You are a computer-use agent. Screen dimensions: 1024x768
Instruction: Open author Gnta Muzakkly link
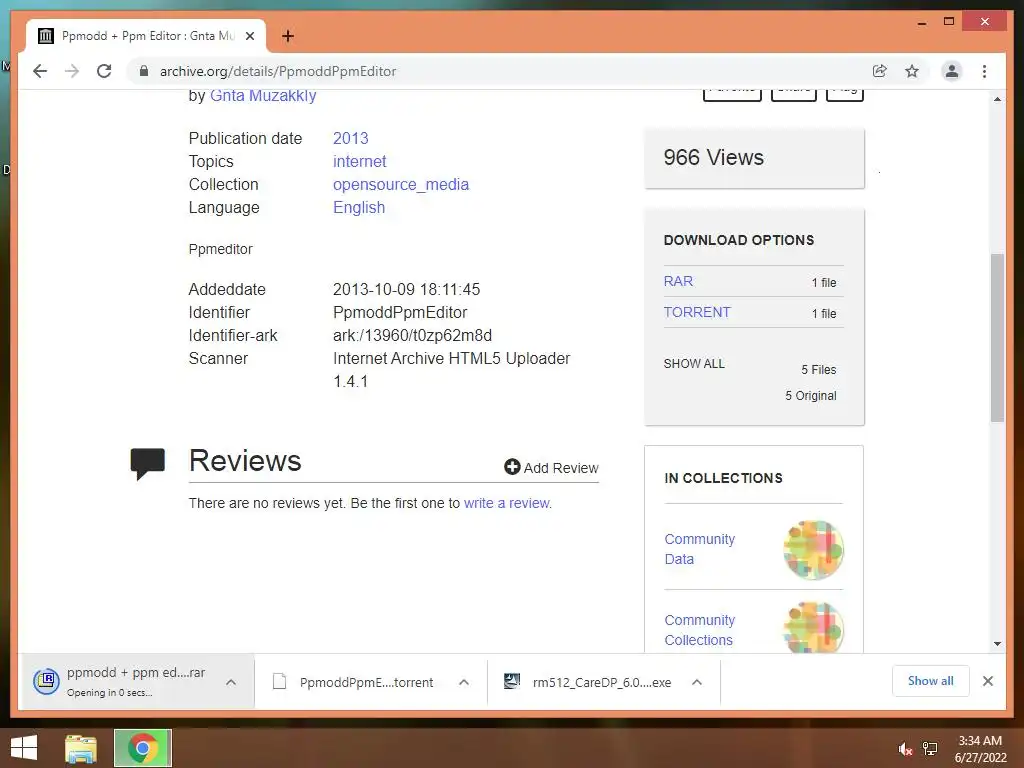click(x=263, y=95)
